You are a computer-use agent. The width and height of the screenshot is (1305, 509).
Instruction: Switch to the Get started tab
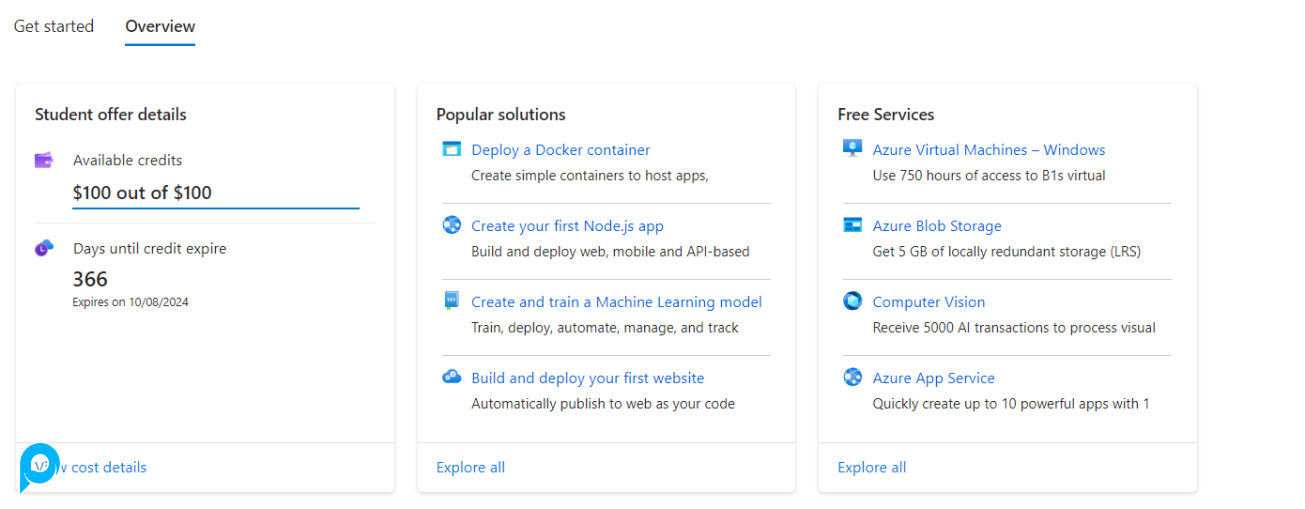click(x=54, y=26)
